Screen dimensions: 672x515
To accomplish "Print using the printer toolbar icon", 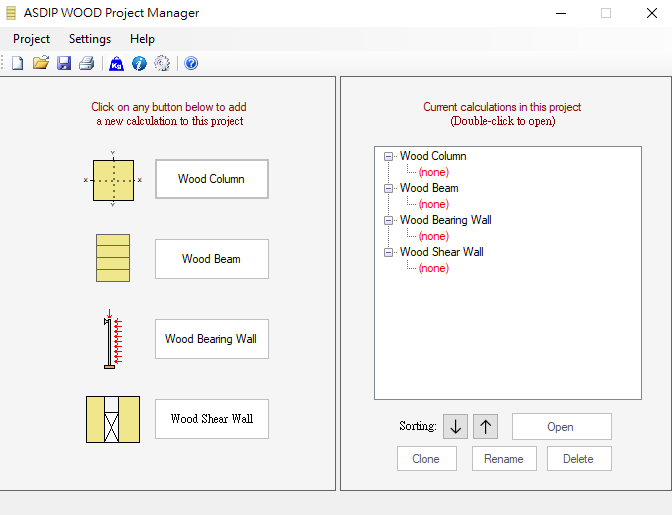I will (x=87, y=63).
